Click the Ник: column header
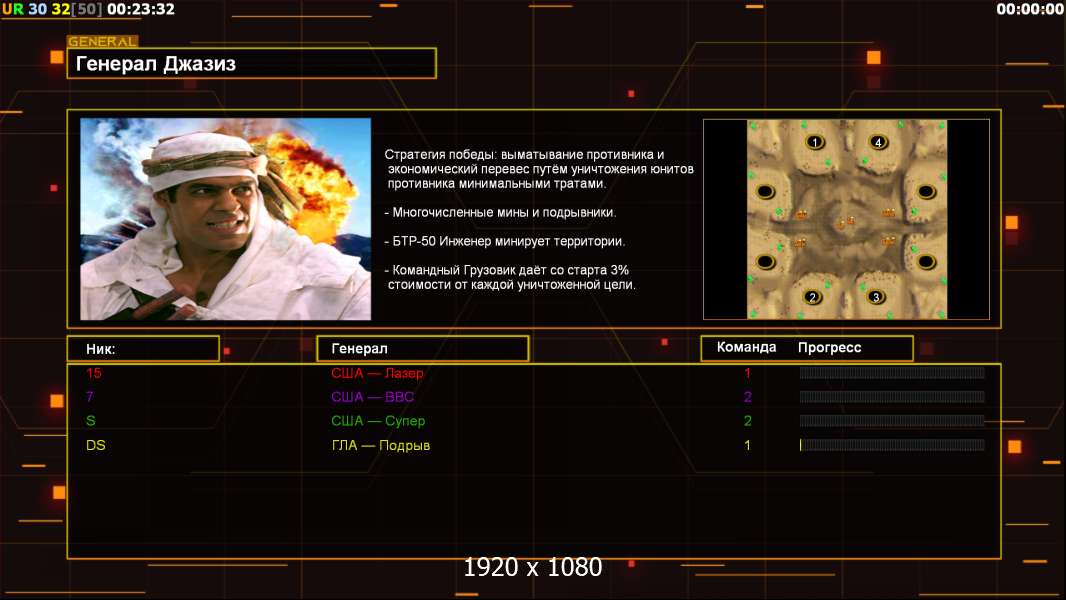Viewport: 1066px width, 600px height. [143, 349]
